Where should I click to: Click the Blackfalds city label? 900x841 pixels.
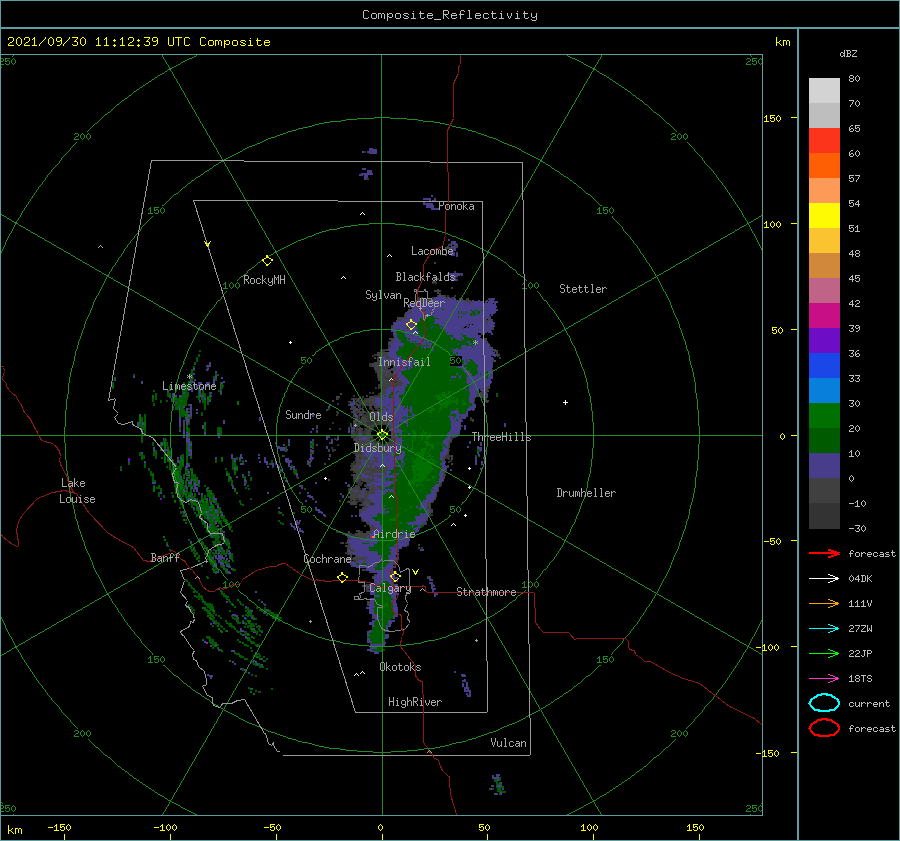click(425, 277)
